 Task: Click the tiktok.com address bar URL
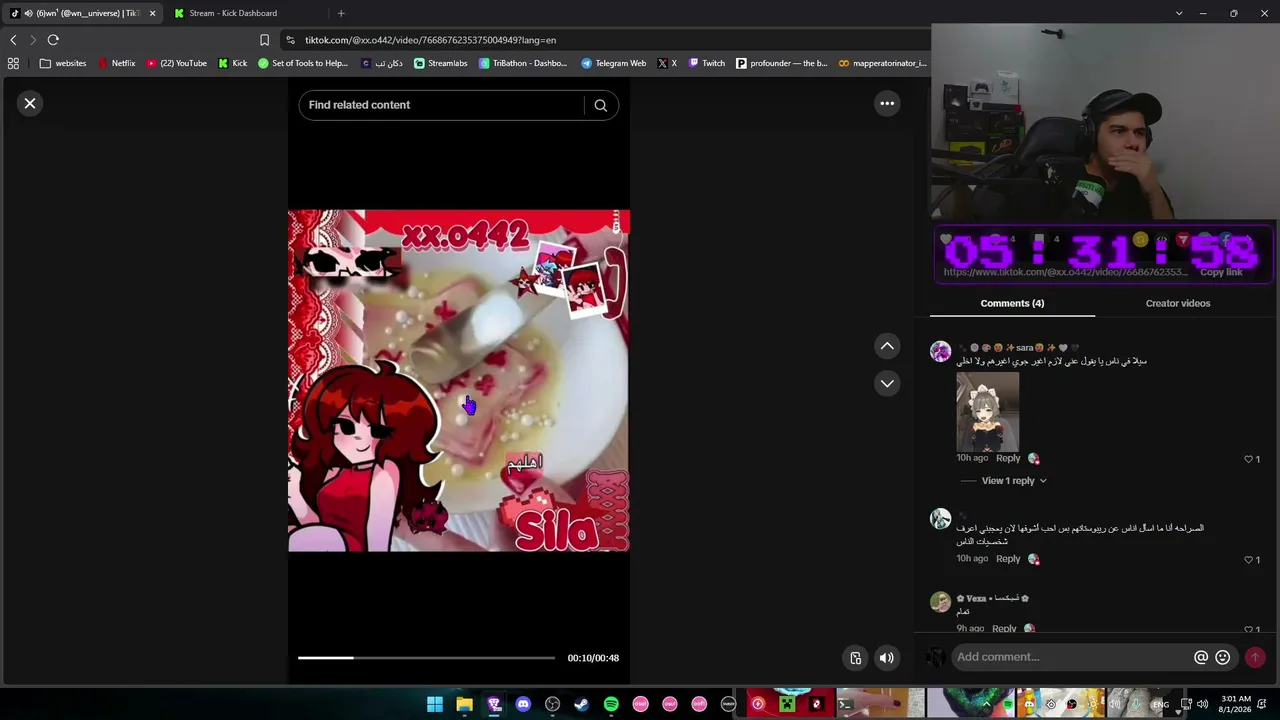[430, 40]
